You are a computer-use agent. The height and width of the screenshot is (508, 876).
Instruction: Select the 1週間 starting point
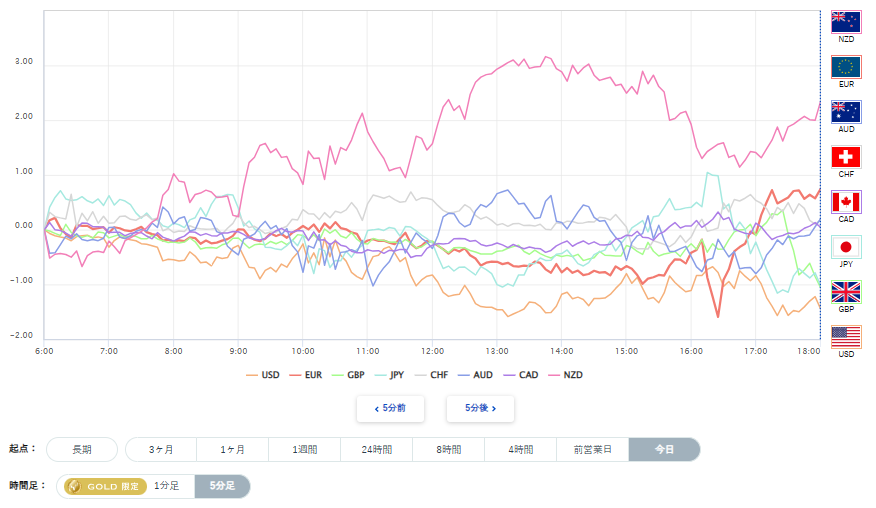pos(304,449)
